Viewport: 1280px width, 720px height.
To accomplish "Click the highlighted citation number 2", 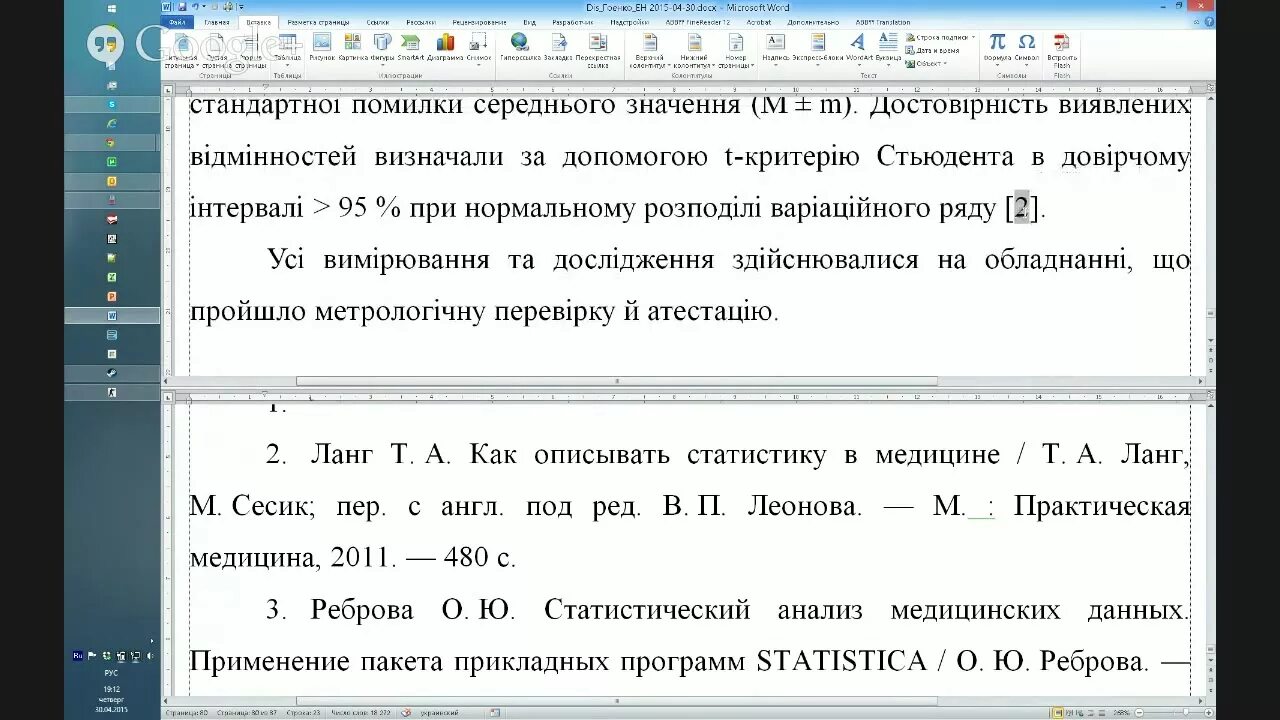I will click(x=1021, y=208).
